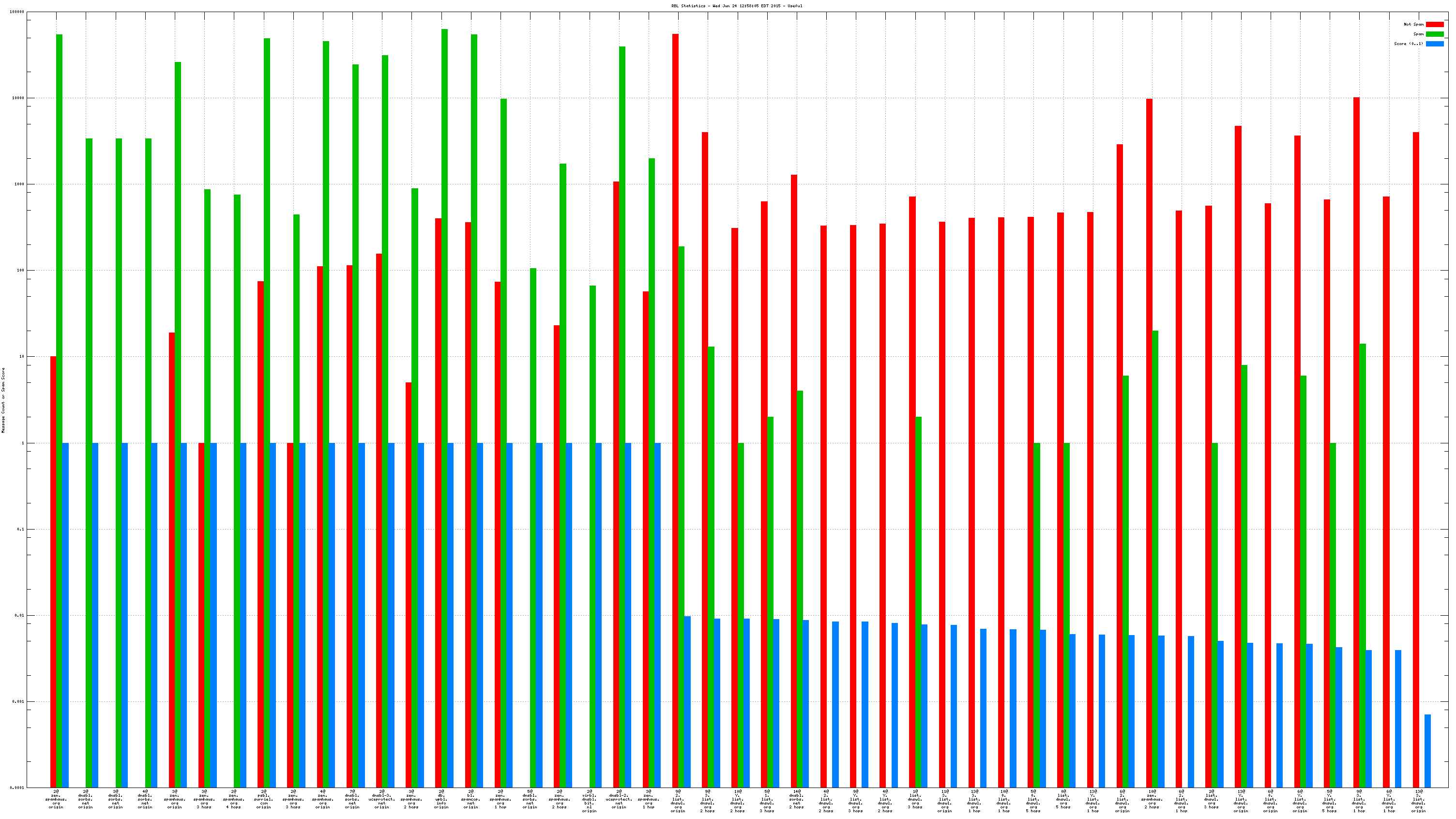Click the shortest blue bar at far right
The width and height of the screenshot is (1456, 819).
1427,751
